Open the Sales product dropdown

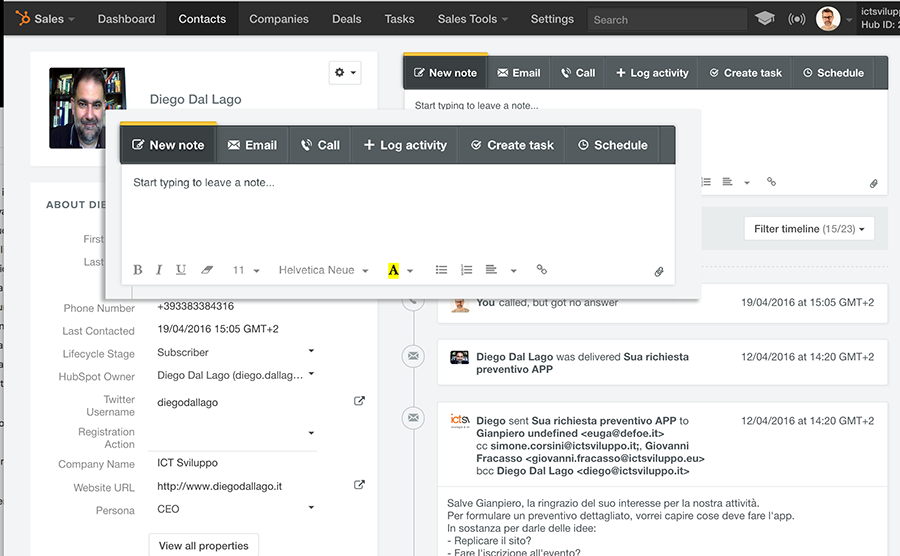point(54,19)
